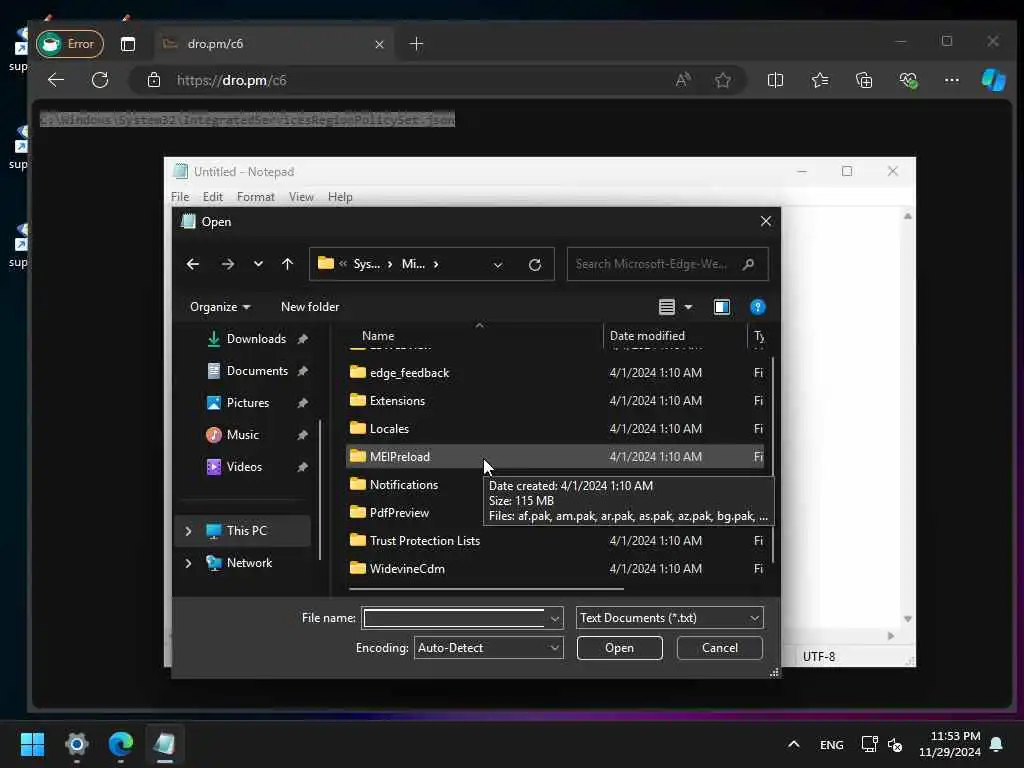Add page to favorites star

pyautogui.click(x=723, y=80)
